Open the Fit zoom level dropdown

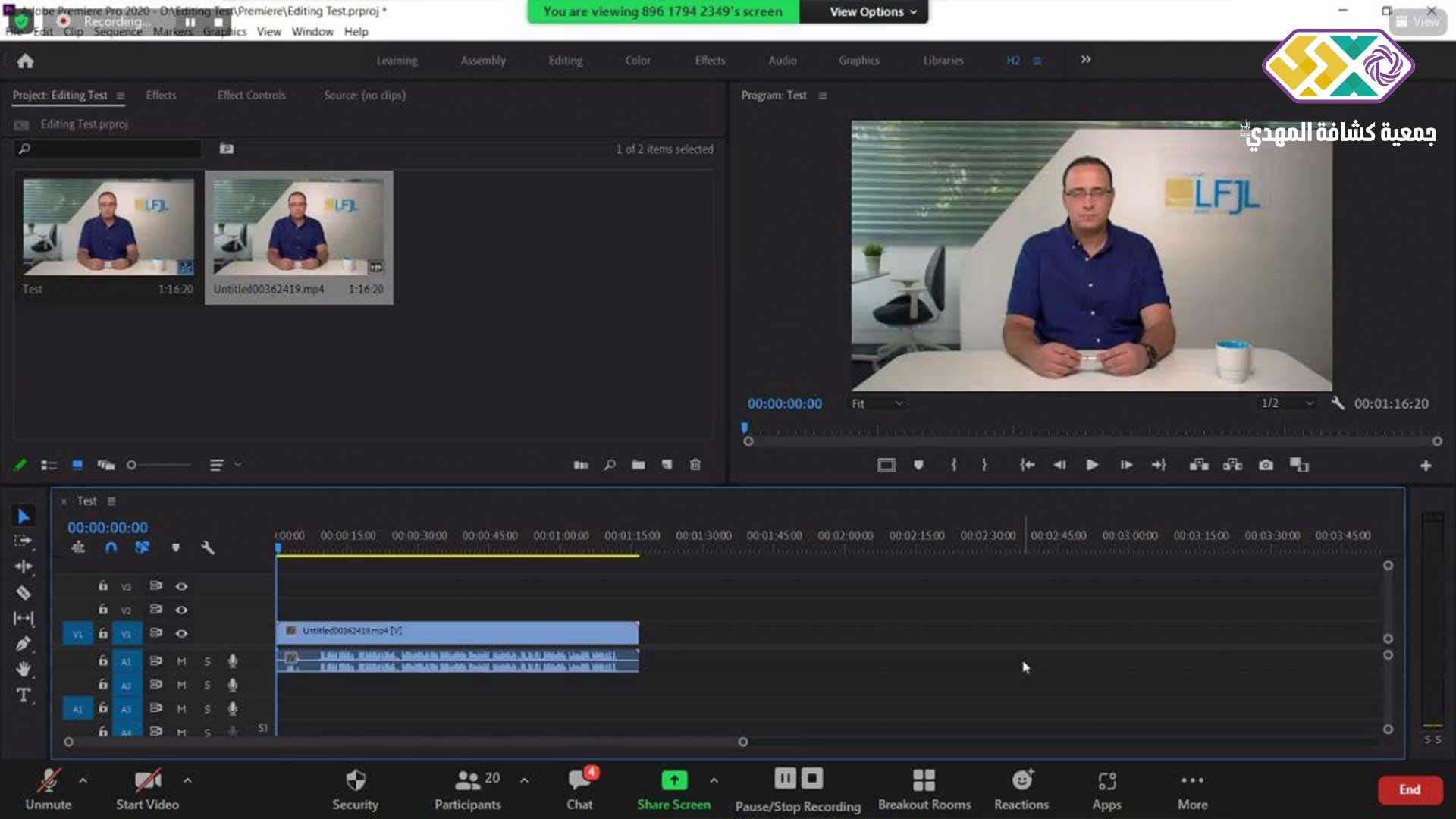tap(877, 403)
